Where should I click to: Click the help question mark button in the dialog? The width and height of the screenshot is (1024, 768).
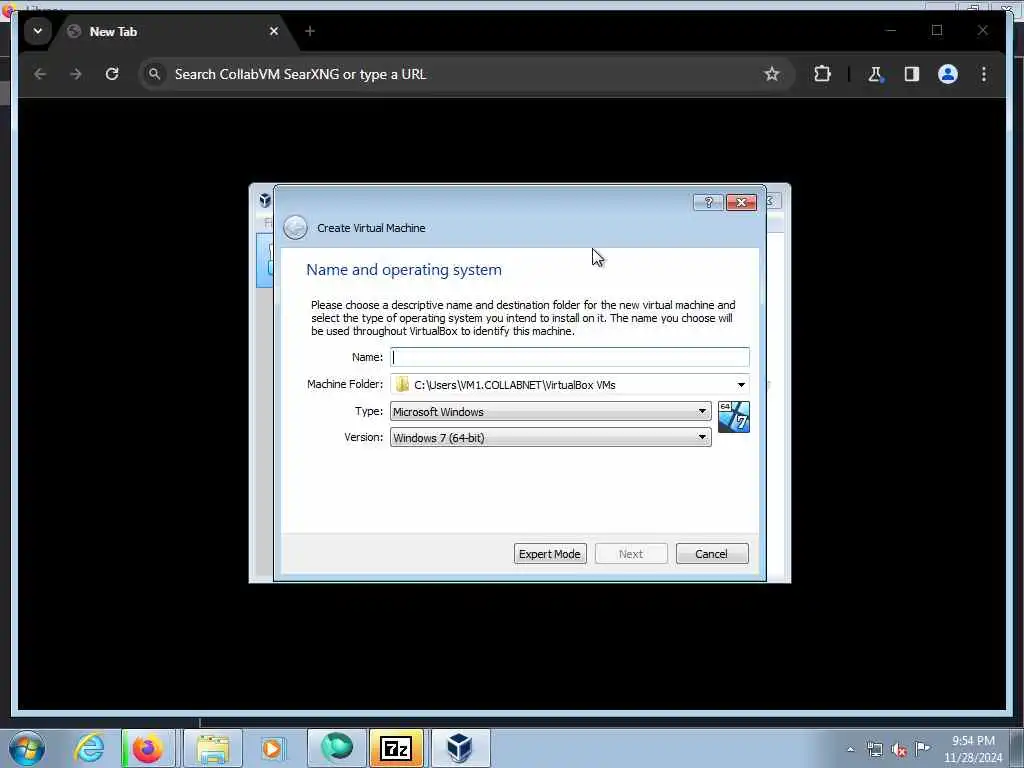pos(708,202)
